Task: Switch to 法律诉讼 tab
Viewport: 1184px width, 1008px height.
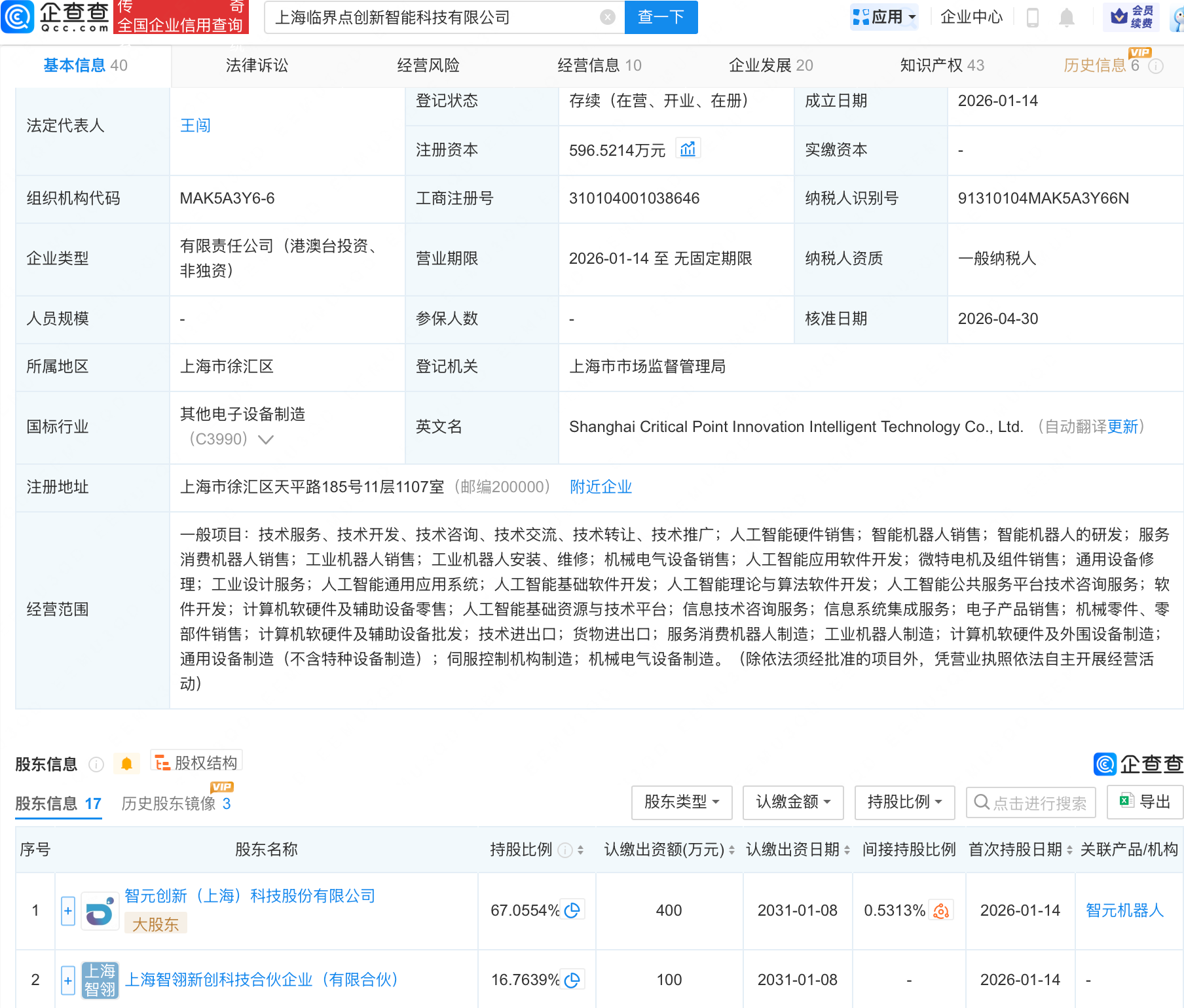Action: (x=257, y=65)
